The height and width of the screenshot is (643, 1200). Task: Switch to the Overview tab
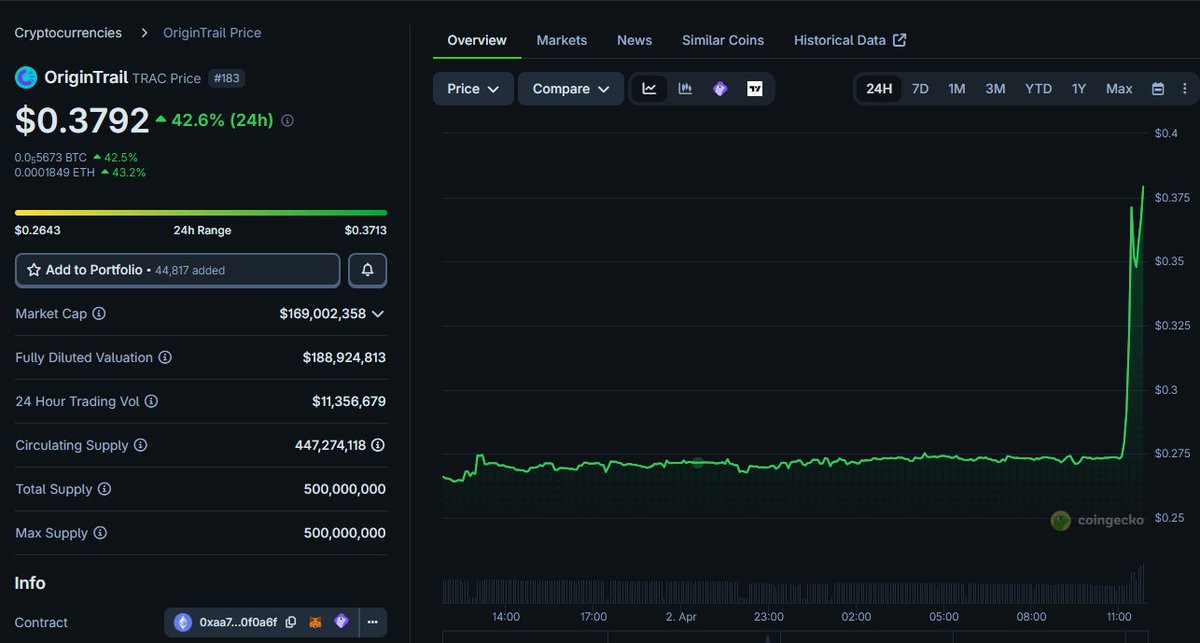477,40
